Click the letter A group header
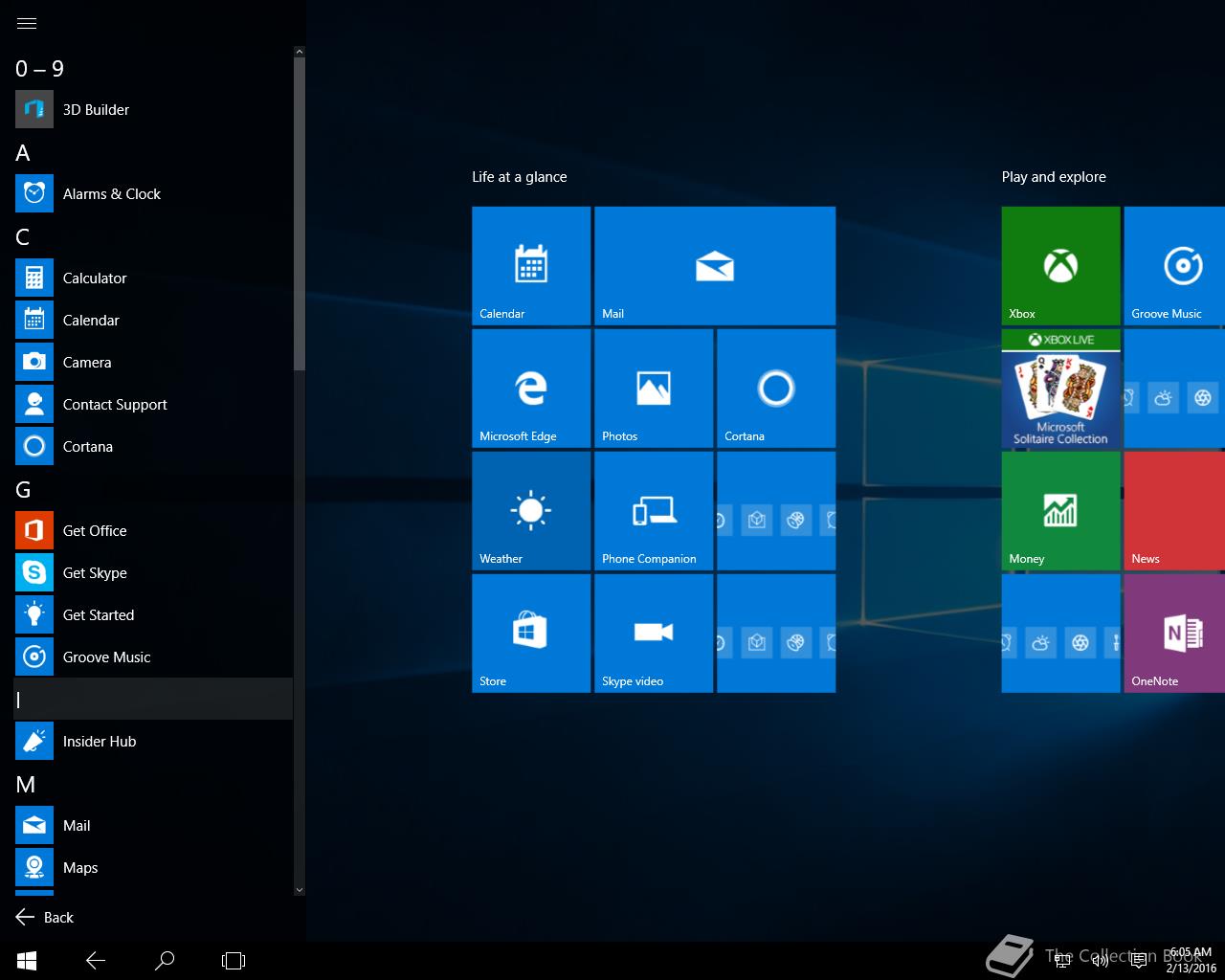1225x980 pixels. 23,153
